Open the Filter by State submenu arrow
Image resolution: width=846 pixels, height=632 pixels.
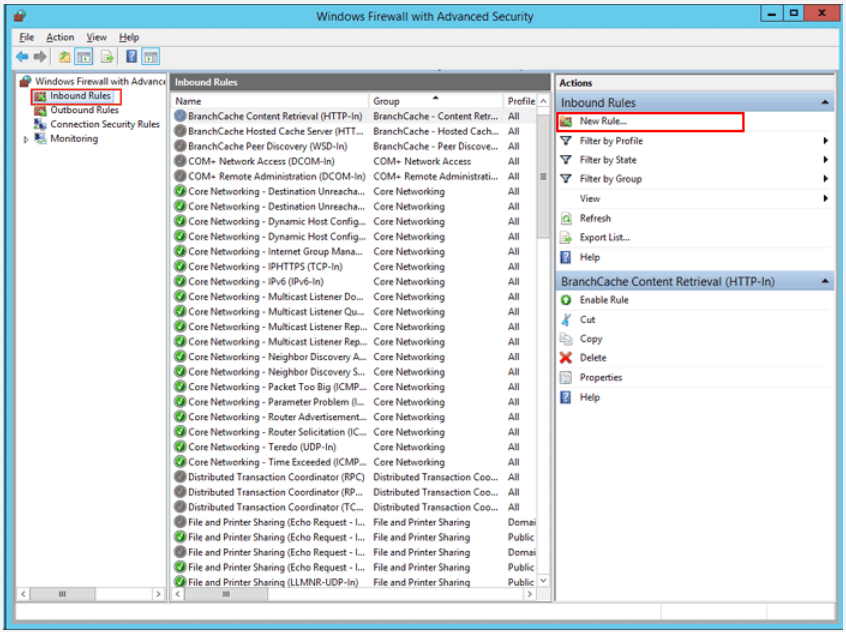(825, 160)
